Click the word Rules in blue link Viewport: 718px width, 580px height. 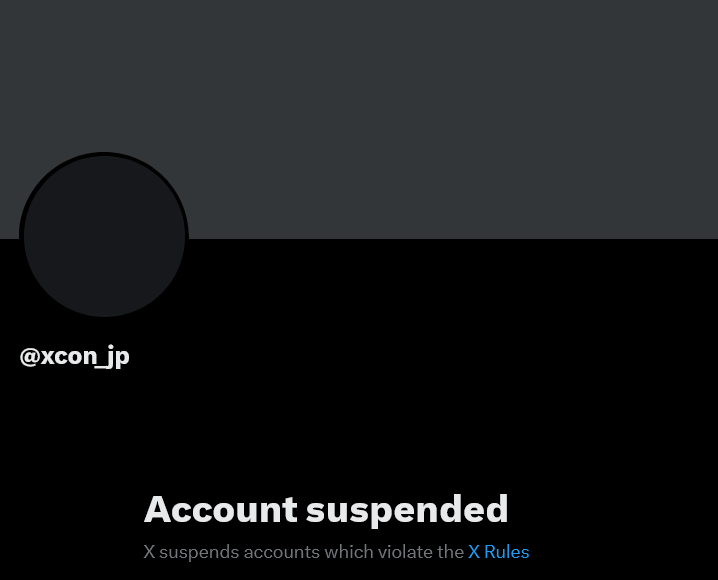[x=506, y=552]
